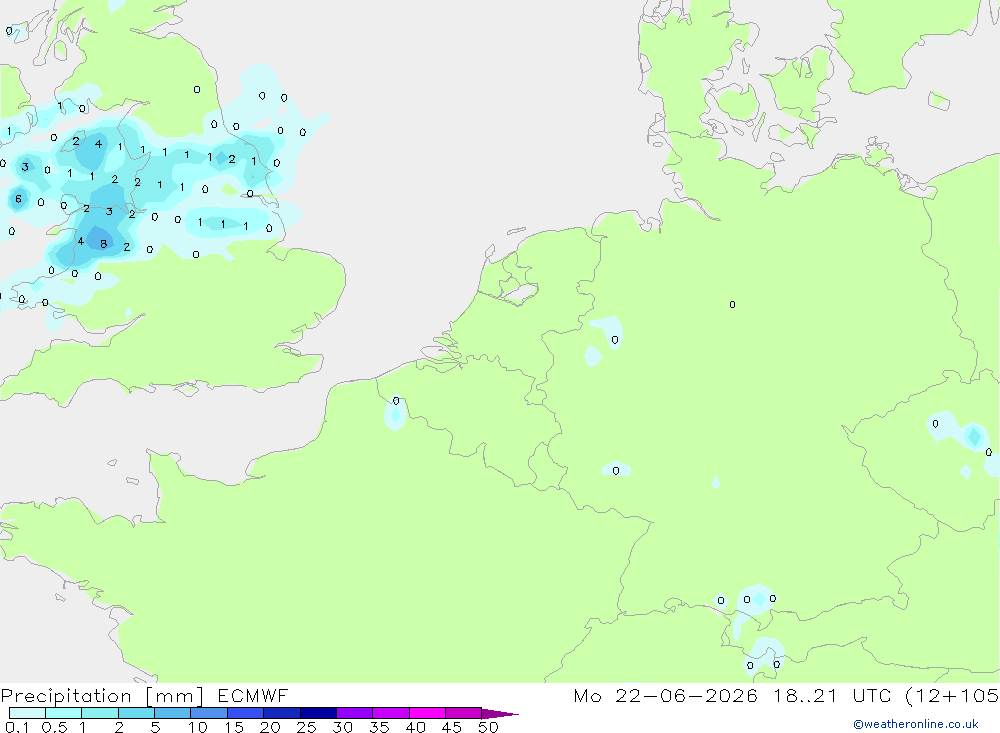The width and height of the screenshot is (1000, 733).
Task: Select the legend color between 15 and 20
Action: (x=246, y=713)
